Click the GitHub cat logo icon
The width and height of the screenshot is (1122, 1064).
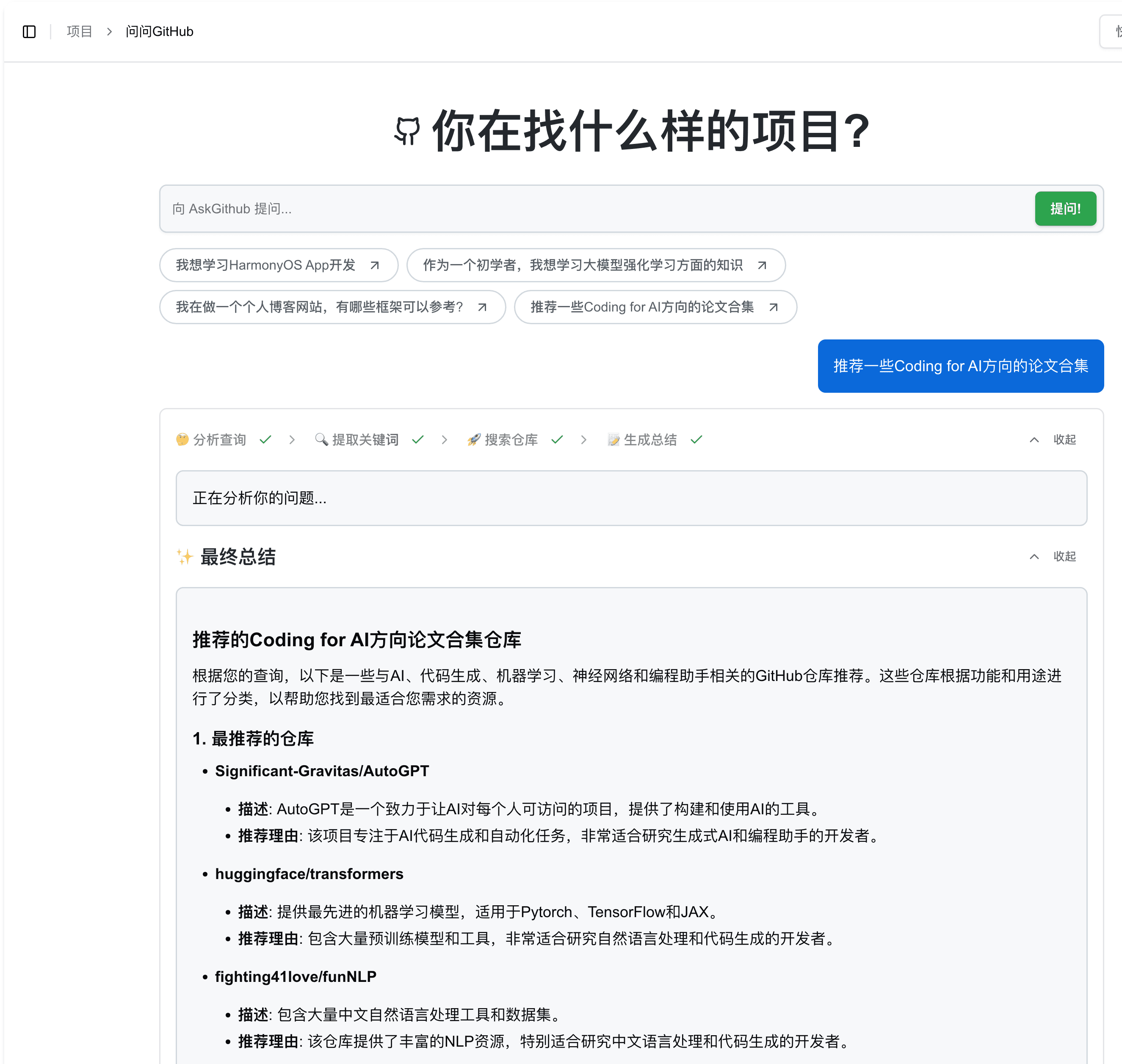[407, 131]
